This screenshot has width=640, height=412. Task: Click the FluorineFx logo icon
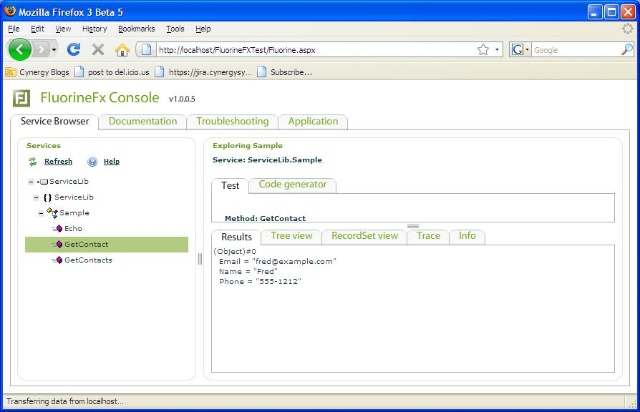(x=21, y=98)
